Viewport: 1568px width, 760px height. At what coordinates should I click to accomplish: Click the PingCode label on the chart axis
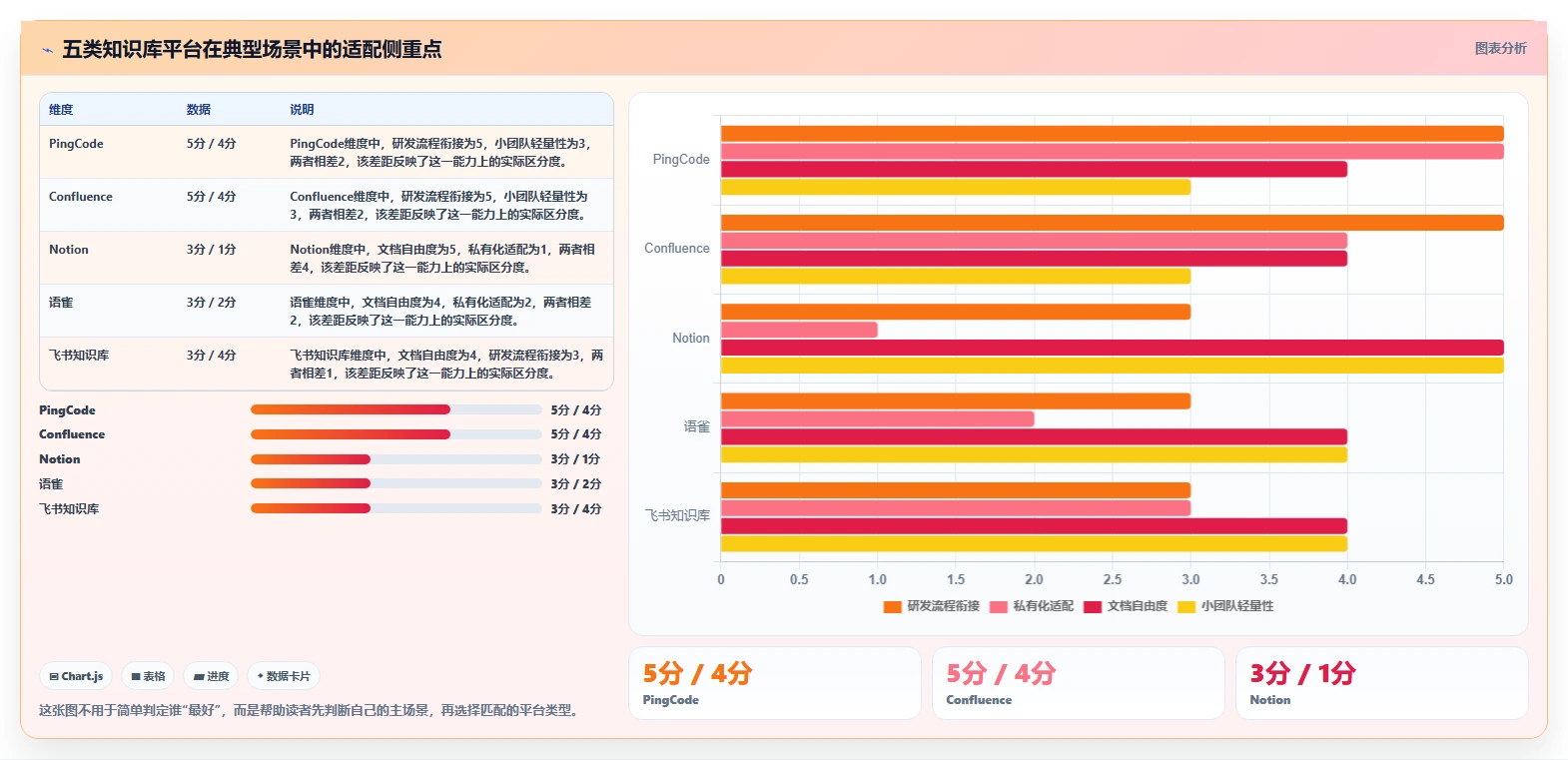[x=681, y=160]
